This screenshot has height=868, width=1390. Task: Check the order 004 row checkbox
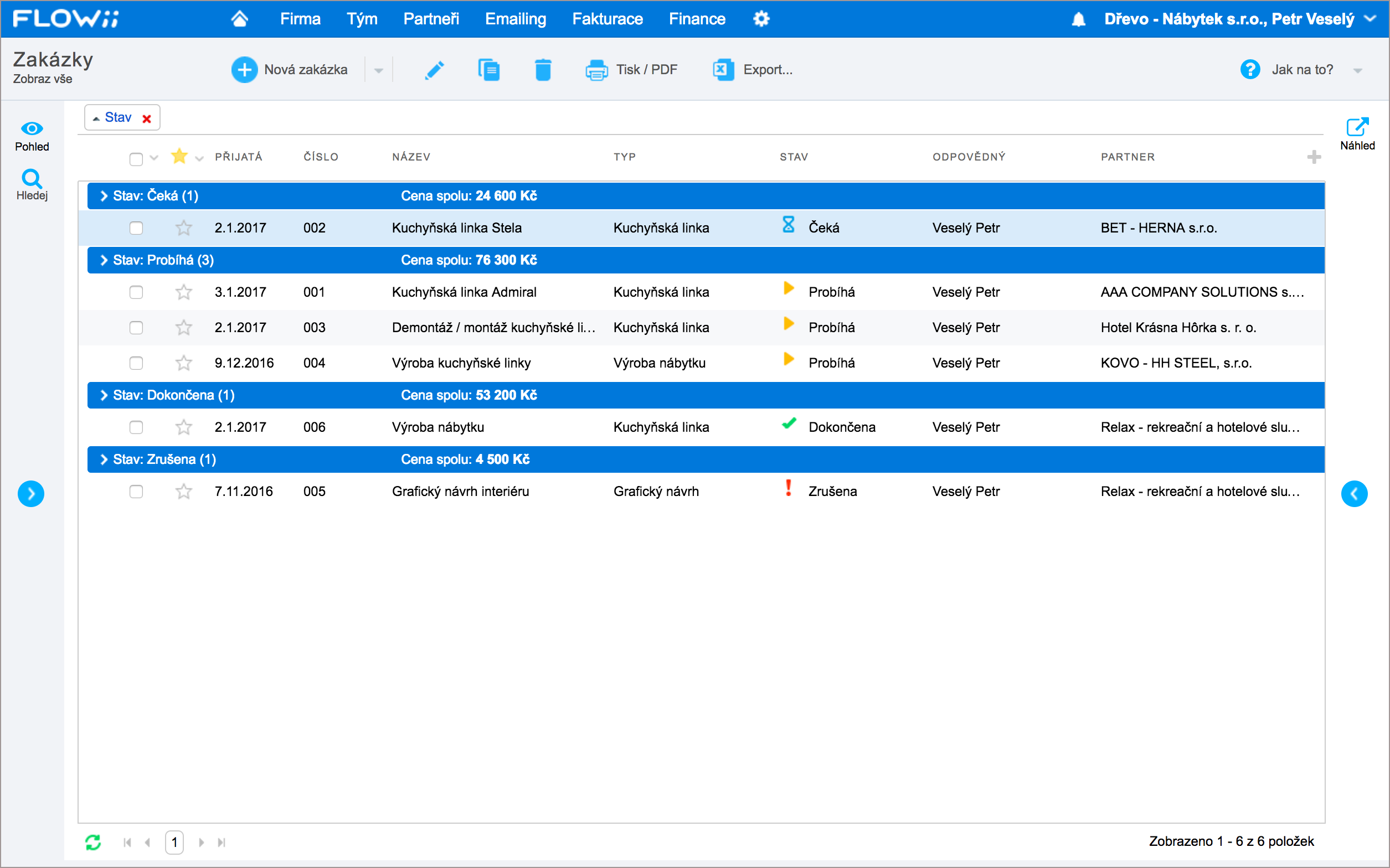coord(136,363)
